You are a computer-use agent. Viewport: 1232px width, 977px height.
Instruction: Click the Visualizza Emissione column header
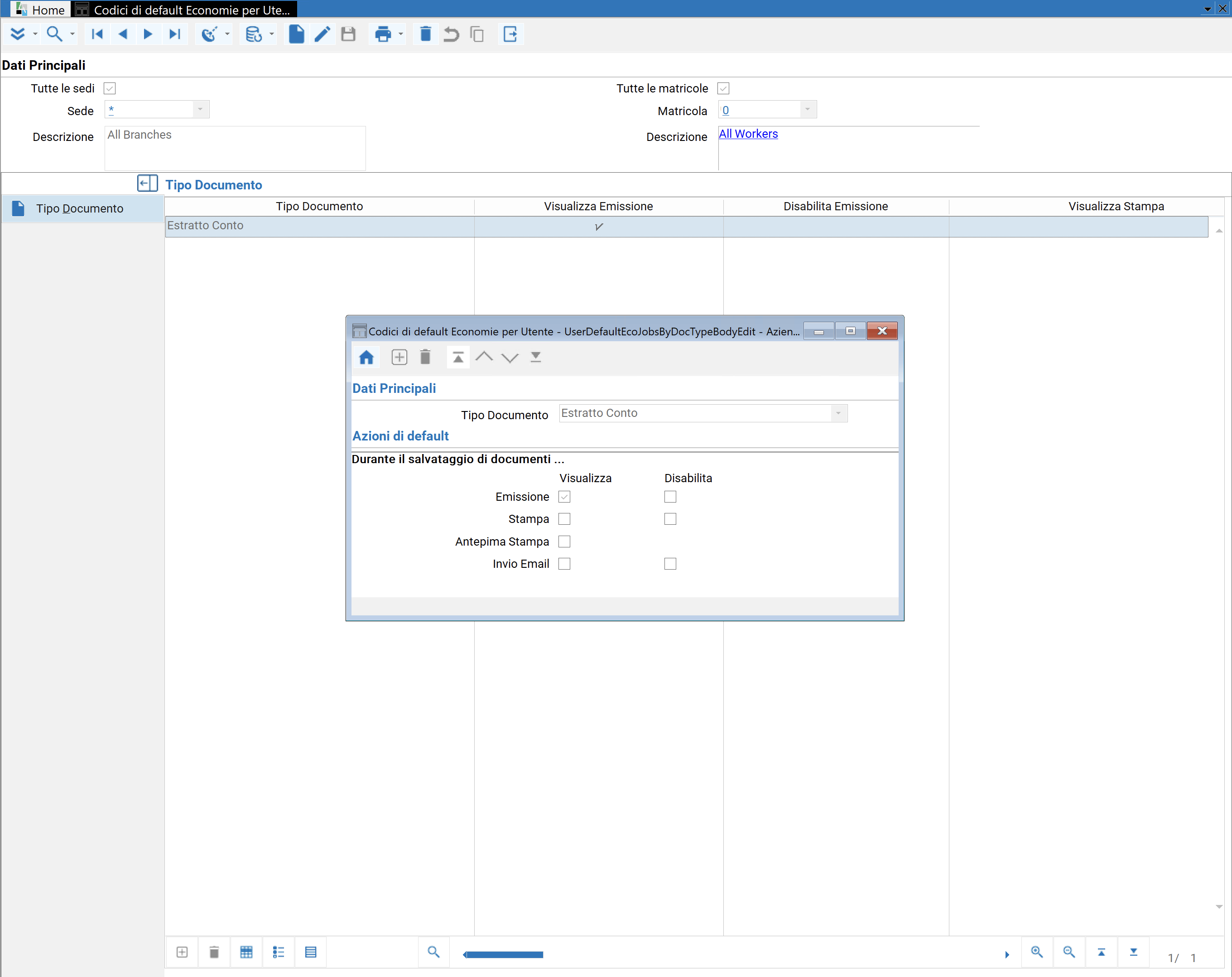pyautogui.click(x=598, y=206)
